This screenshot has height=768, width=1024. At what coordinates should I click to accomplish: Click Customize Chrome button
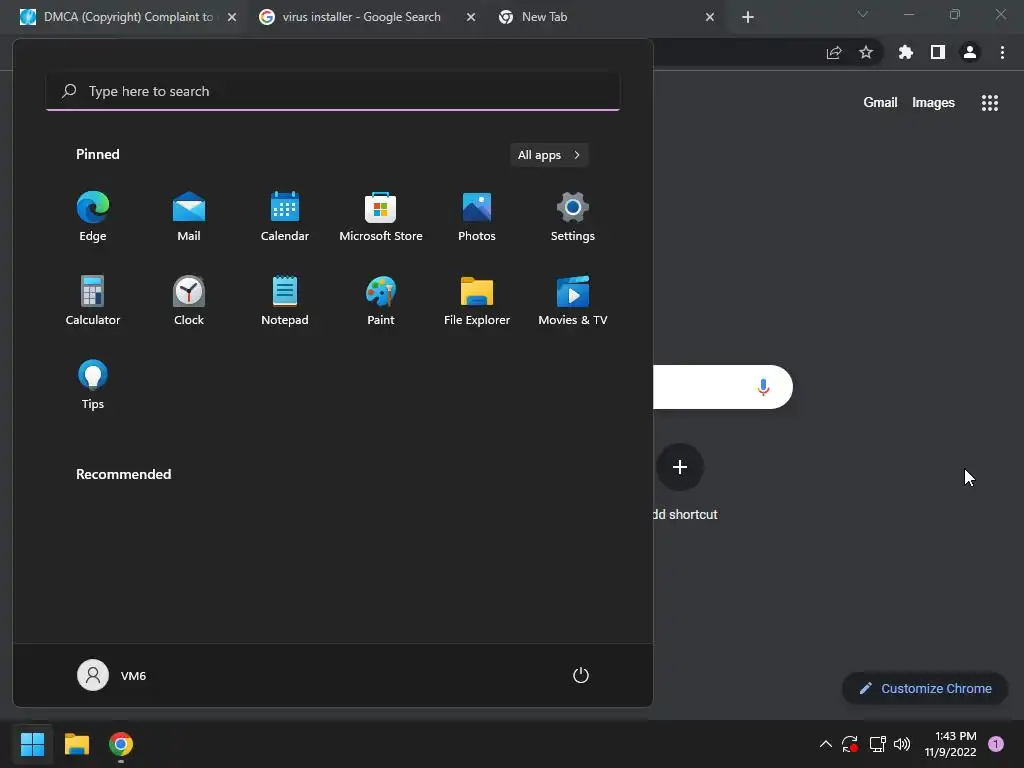coord(925,688)
